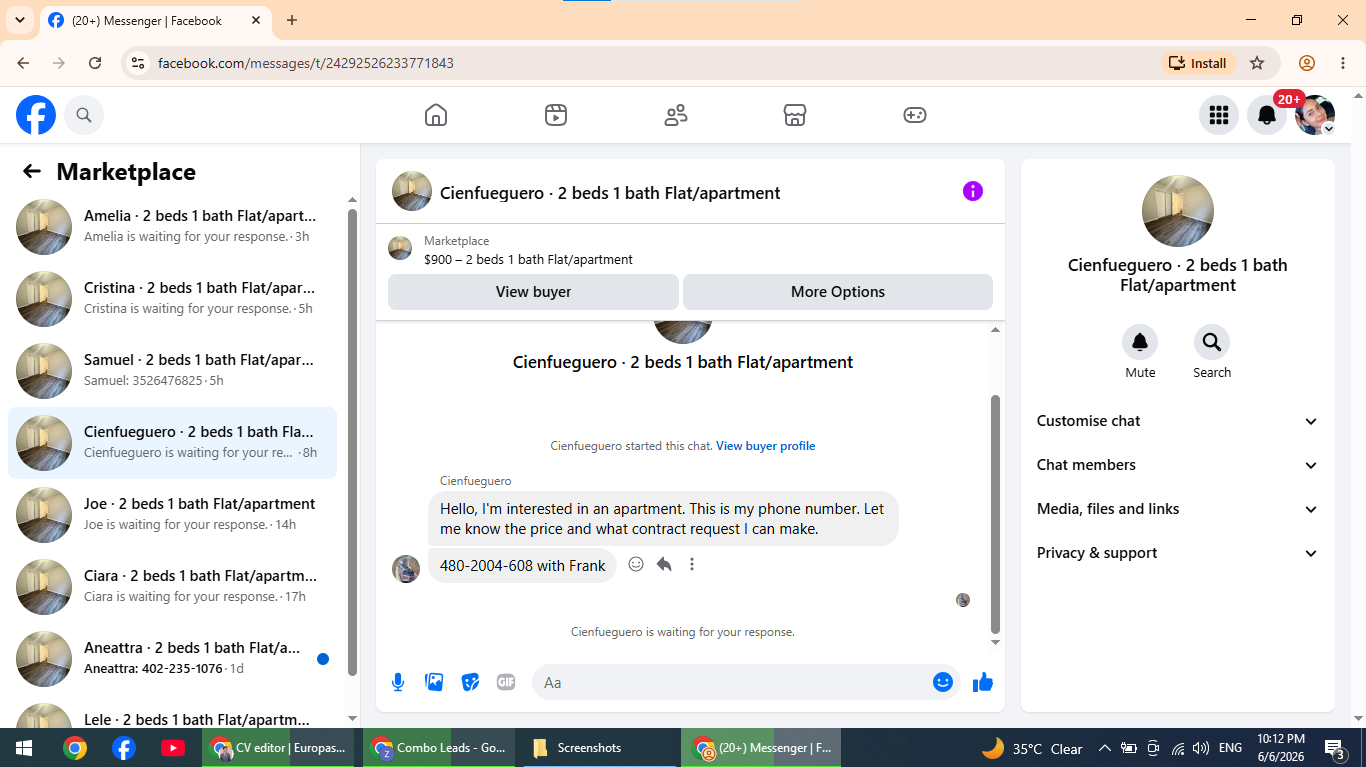This screenshot has width=1366, height=767.
Task: Expand Media, files and links section
Action: (x=1178, y=509)
